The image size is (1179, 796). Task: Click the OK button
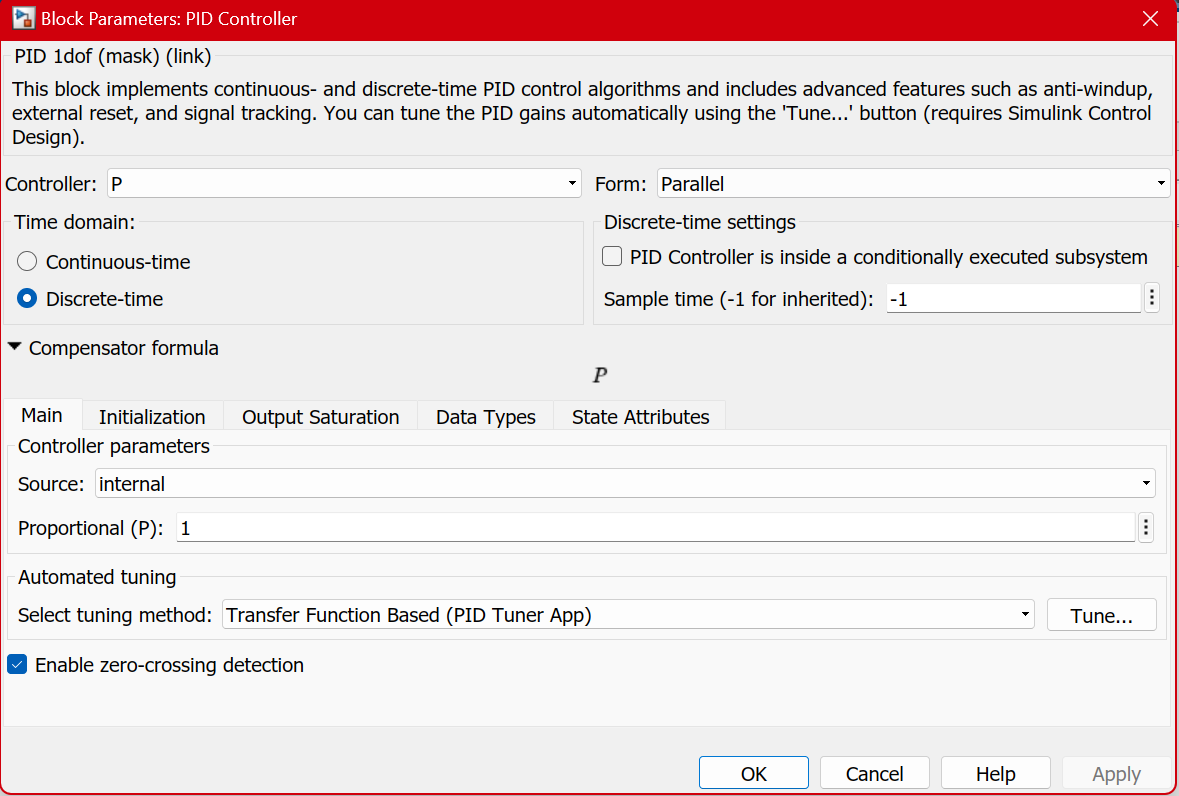[x=753, y=773]
